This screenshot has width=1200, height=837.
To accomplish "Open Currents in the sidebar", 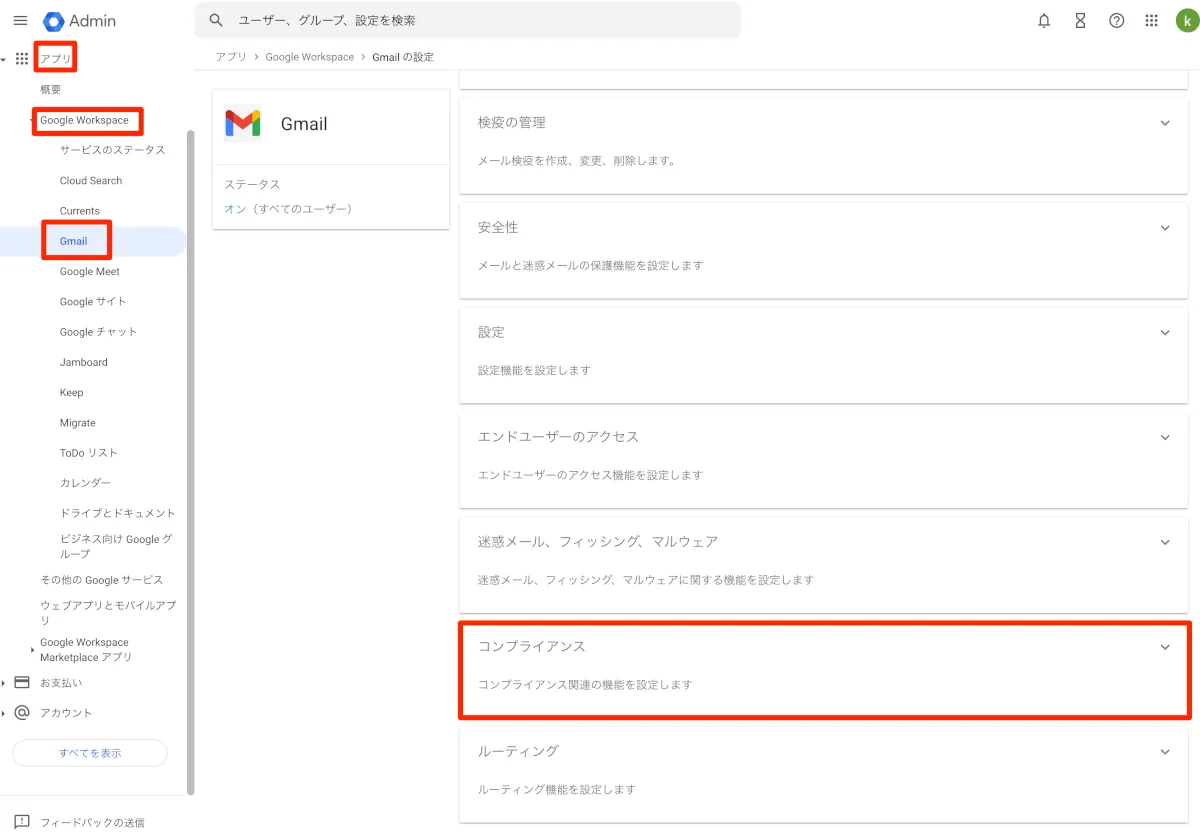I will tap(80, 211).
